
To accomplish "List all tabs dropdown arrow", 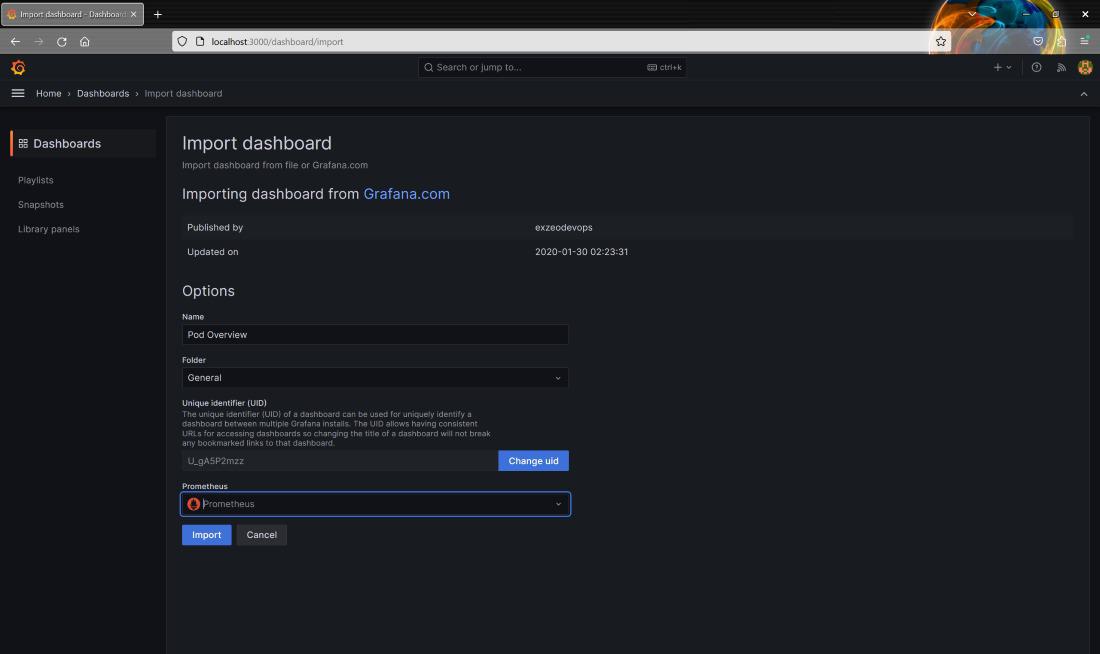I will [972, 14].
